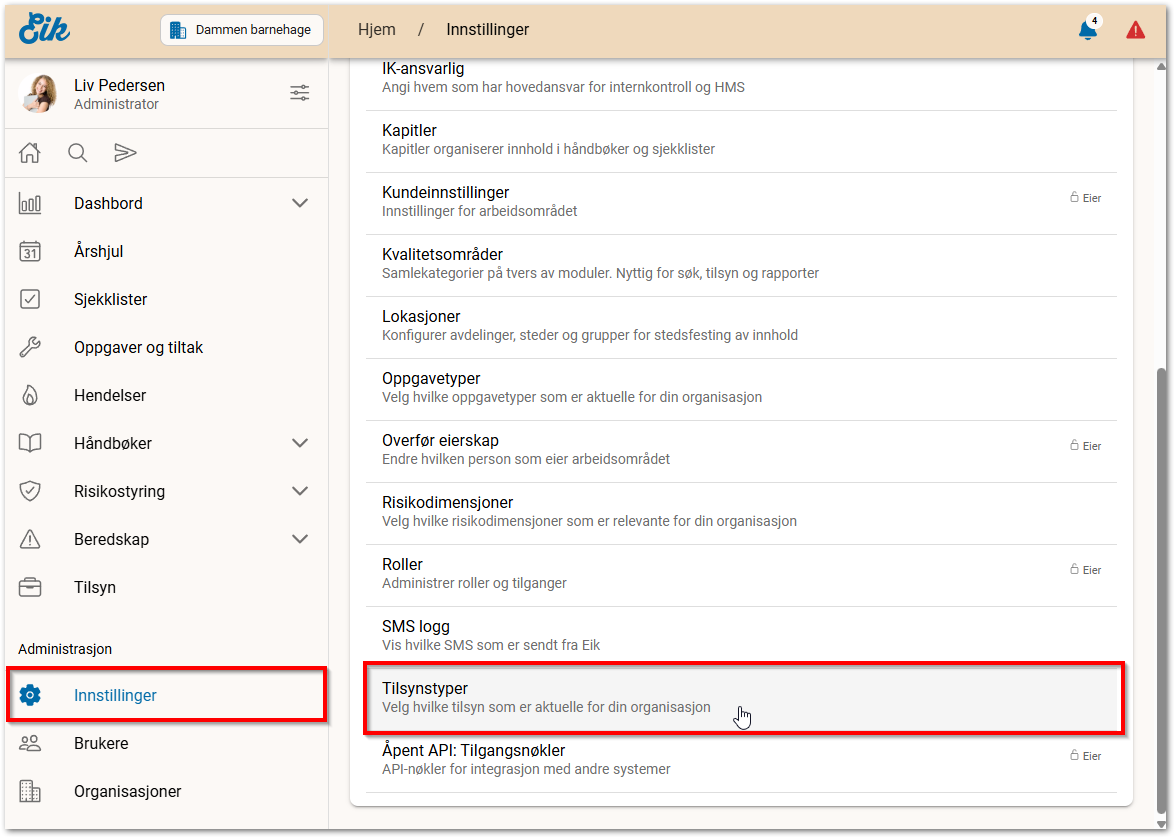This screenshot has height=838, width=1175.
Task: Open the home icon in sidebar
Action: [x=30, y=153]
